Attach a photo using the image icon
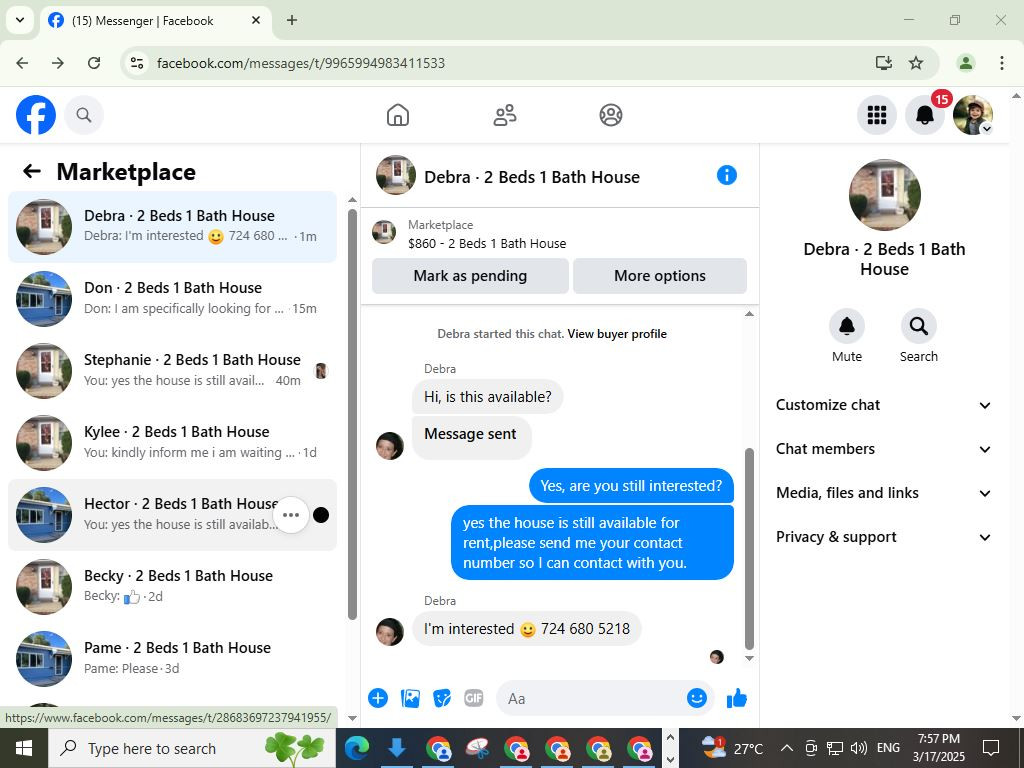This screenshot has width=1024, height=768. point(410,698)
